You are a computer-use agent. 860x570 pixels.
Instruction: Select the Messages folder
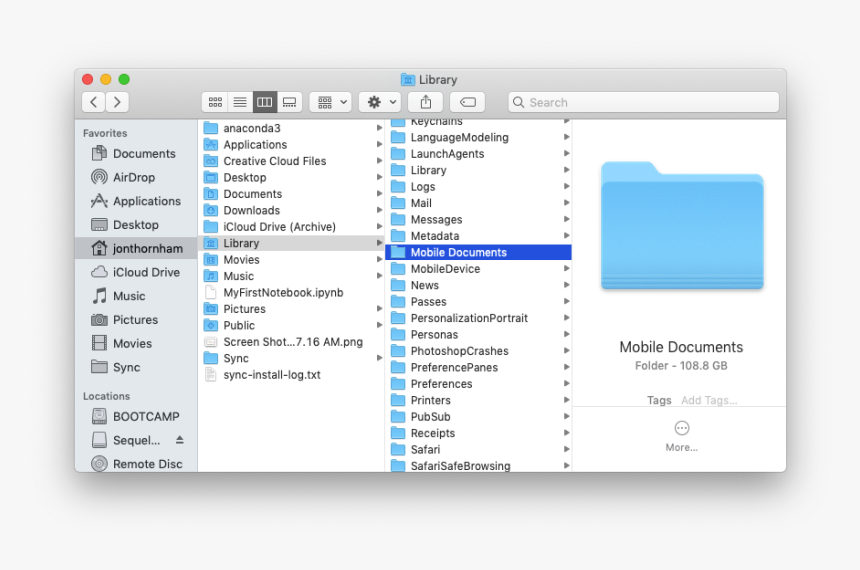(x=478, y=219)
